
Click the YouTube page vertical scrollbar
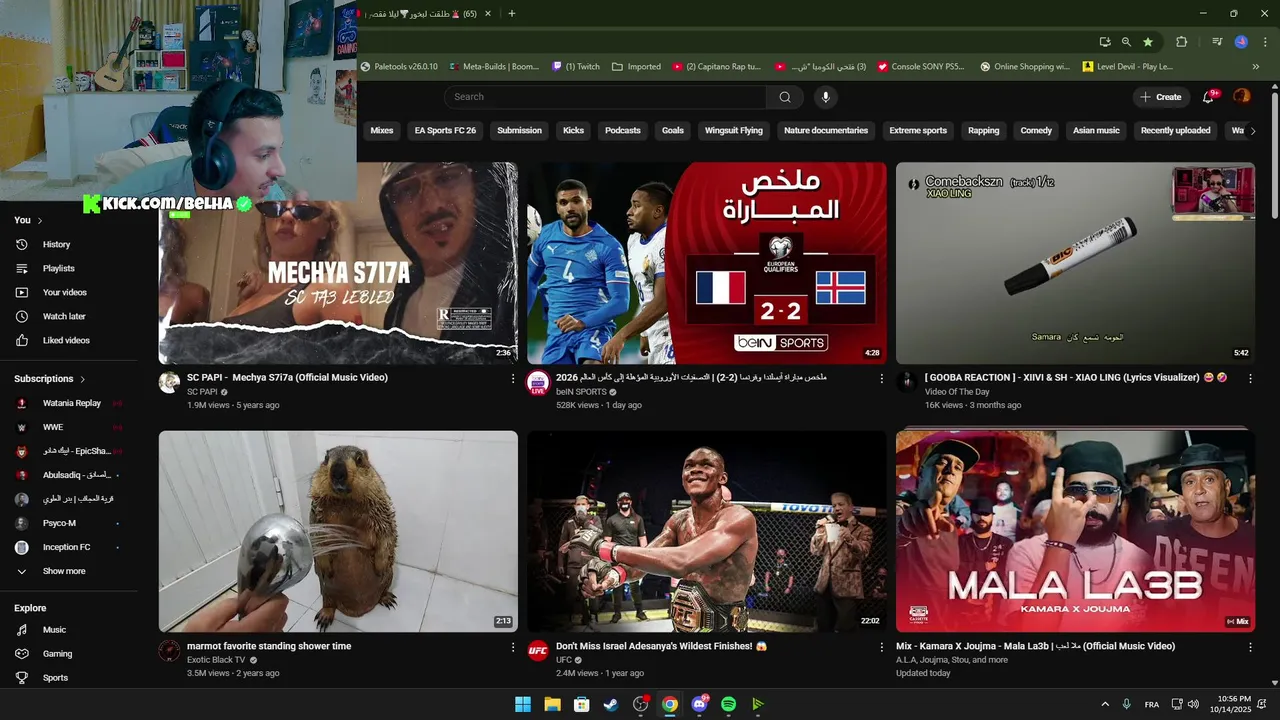1274,155
